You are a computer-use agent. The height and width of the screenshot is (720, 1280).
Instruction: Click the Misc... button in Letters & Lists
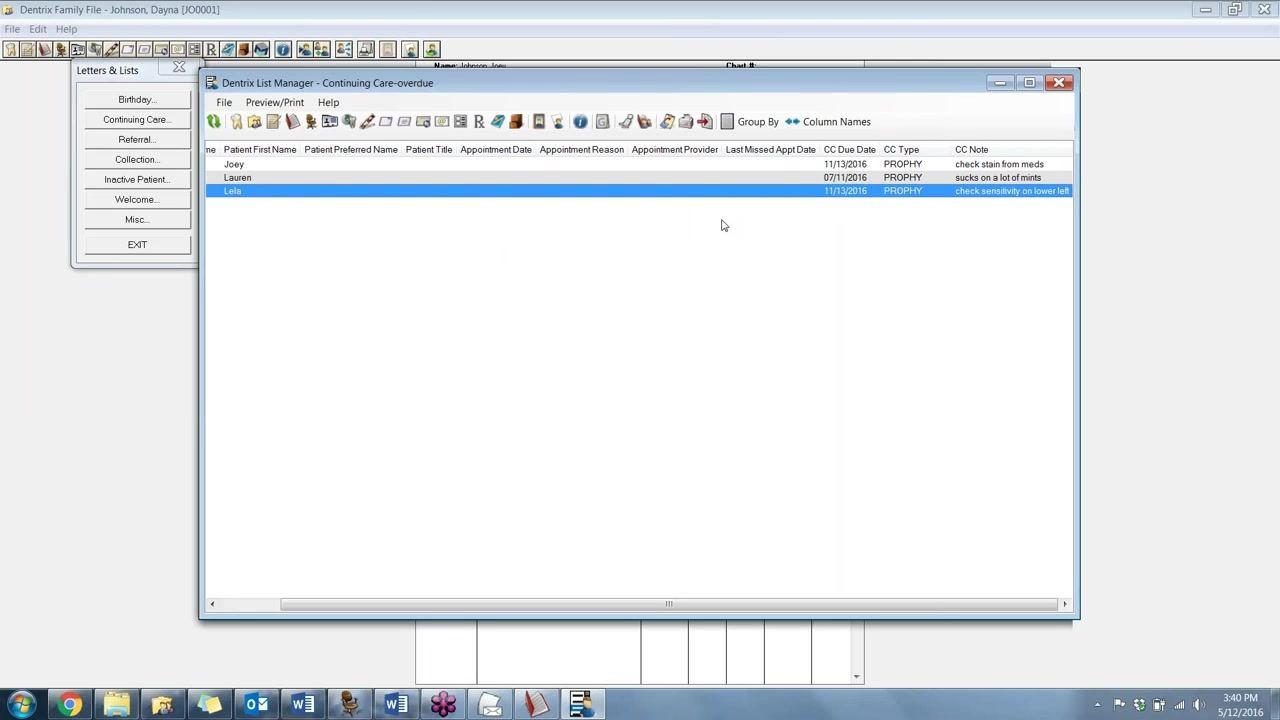click(x=137, y=219)
